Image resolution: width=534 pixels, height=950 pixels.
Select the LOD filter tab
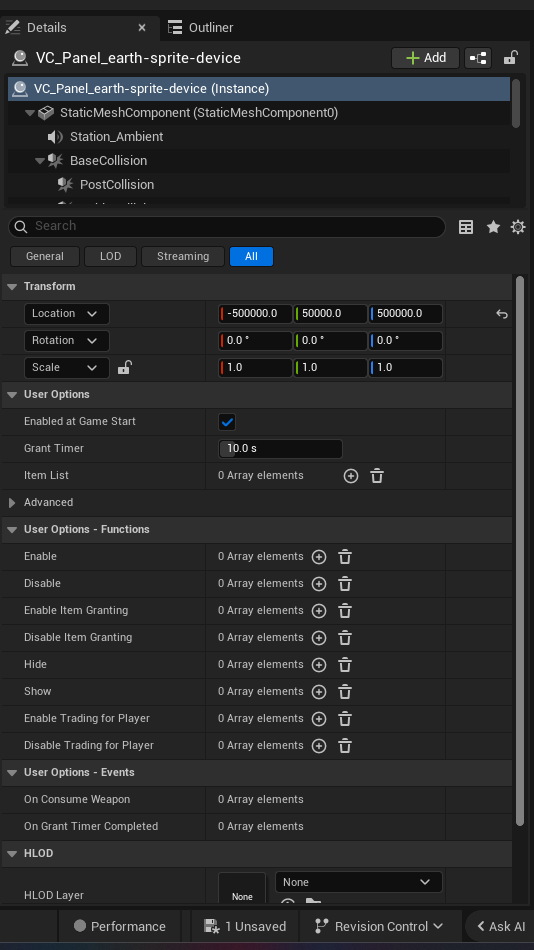point(110,256)
